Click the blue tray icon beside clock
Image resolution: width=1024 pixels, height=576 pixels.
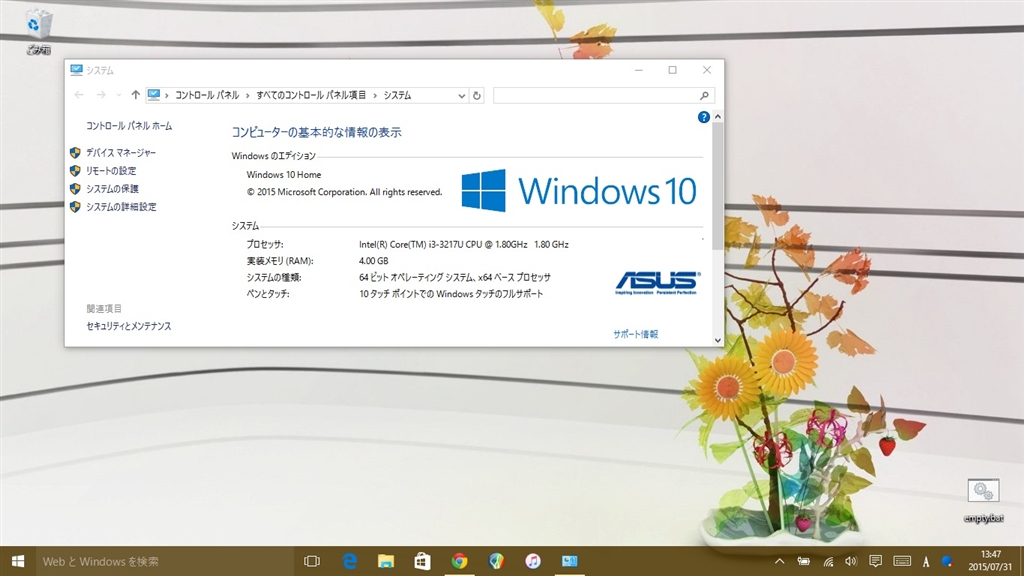(946, 561)
